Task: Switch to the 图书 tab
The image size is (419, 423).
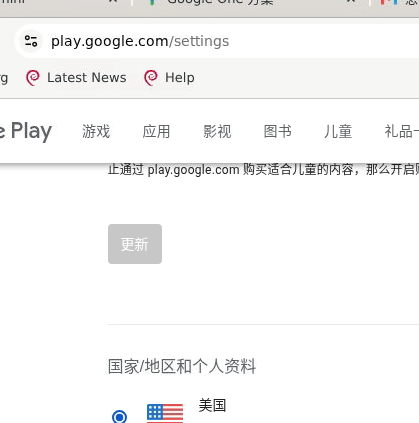Action: [x=278, y=131]
